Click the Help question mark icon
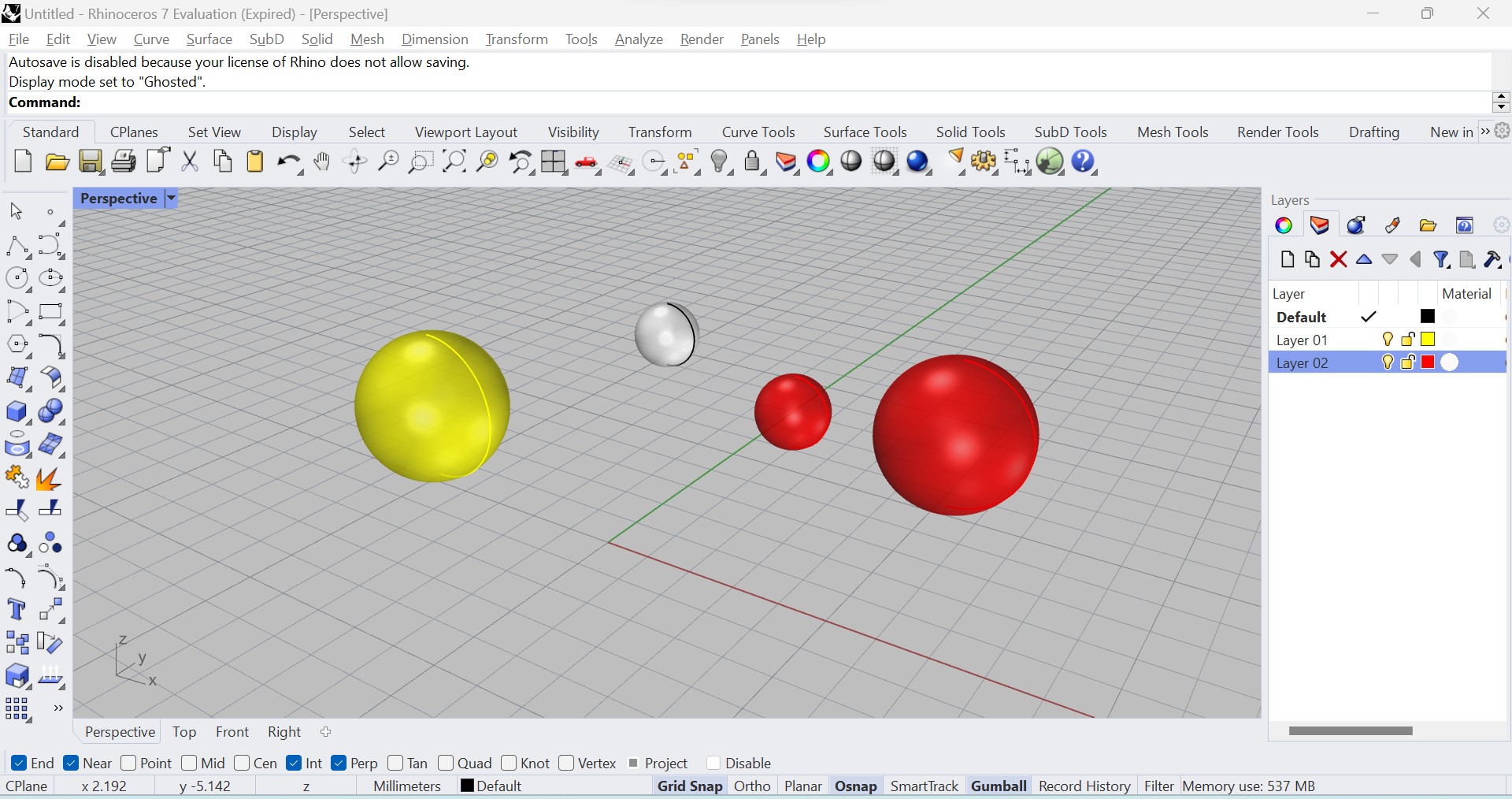The width and height of the screenshot is (1512, 799). click(x=1084, y=162)
